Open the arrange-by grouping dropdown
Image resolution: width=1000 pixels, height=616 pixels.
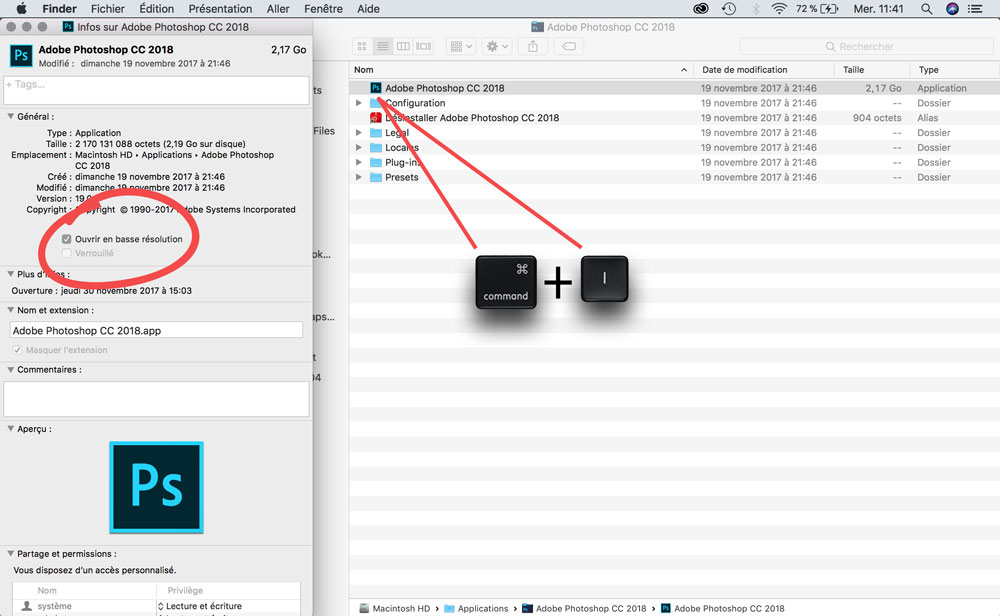(460, 47)
